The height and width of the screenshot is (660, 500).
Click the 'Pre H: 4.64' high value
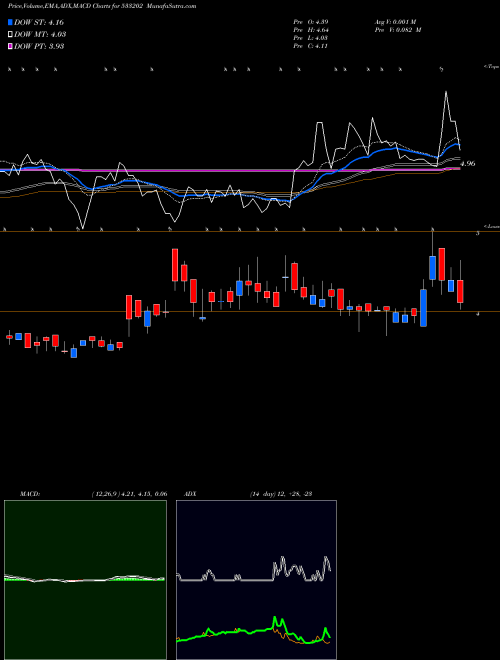pyautogui.click(x=311, y=30)
